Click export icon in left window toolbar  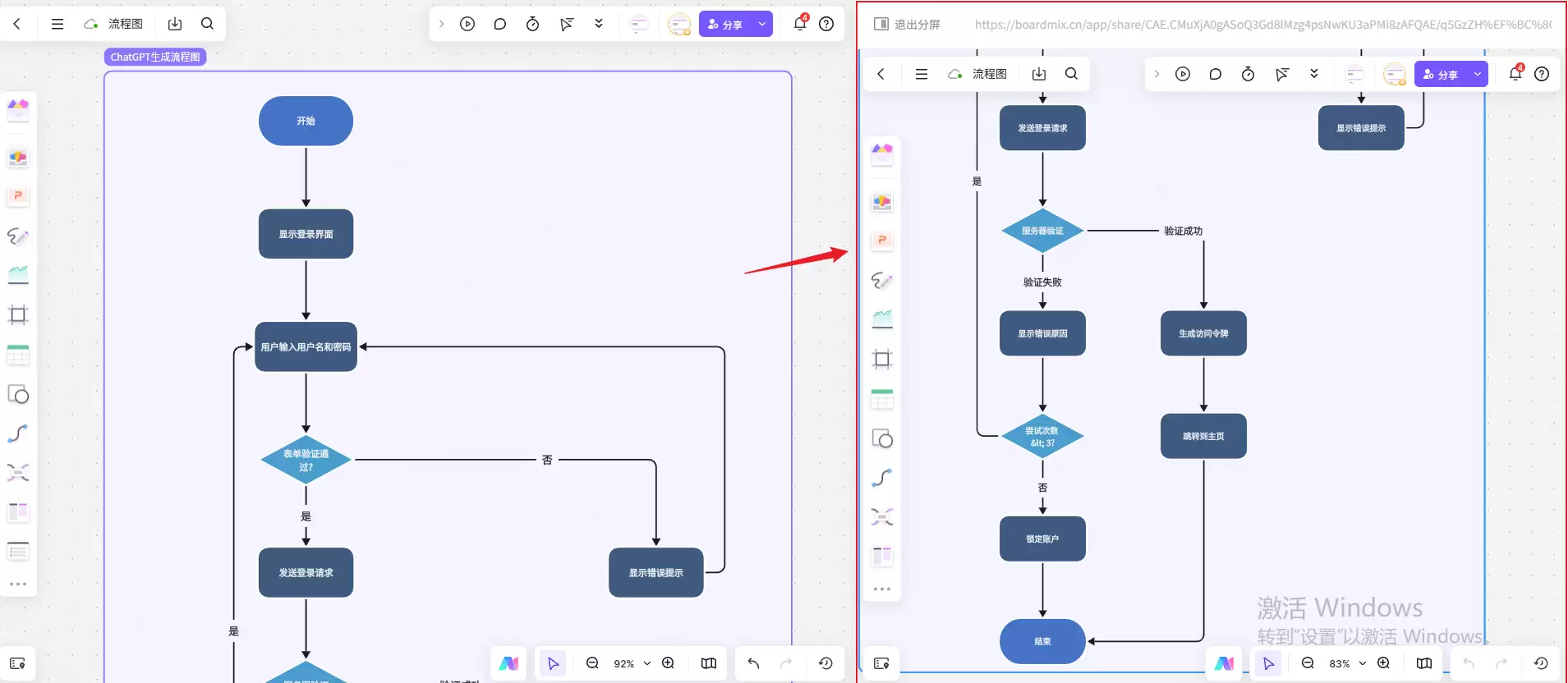tap(175, 24)
